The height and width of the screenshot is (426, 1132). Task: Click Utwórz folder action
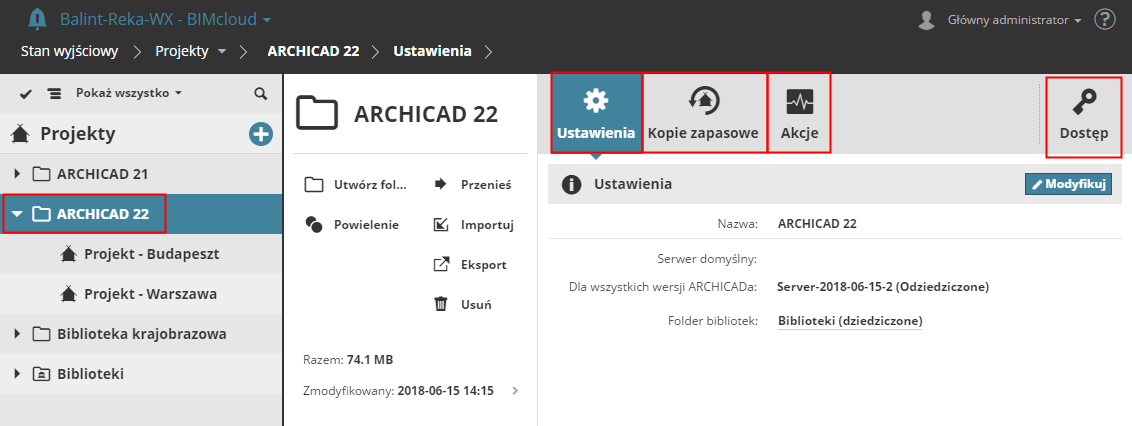tap(356, 185)
